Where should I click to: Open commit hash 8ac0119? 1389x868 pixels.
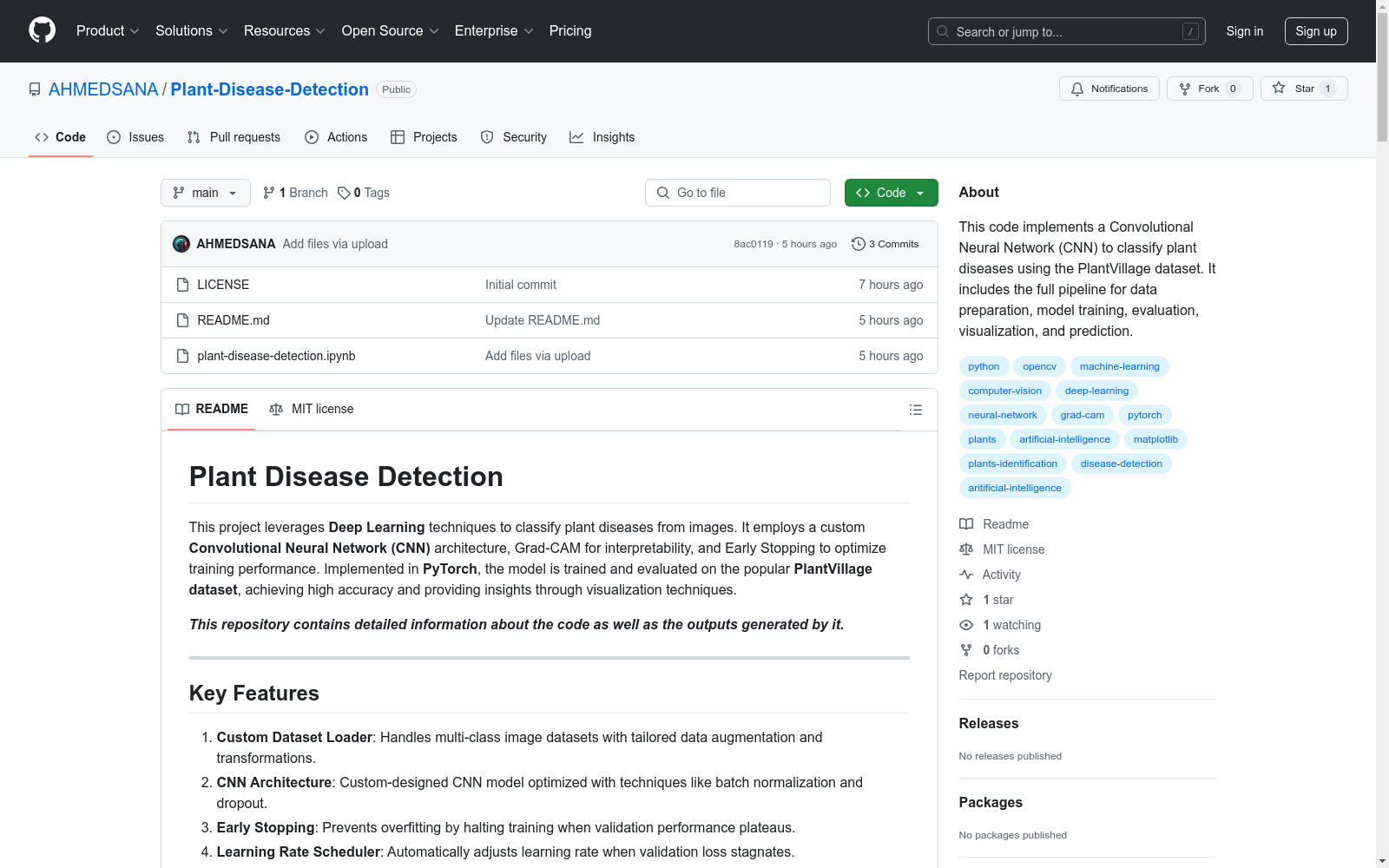[754, 244]
